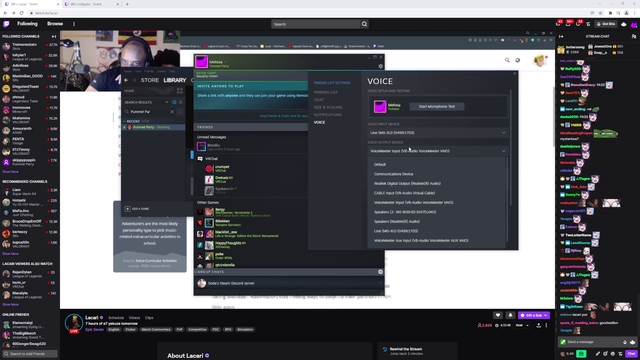Click the add group chat plus icon
This screenshot has height=360, width=640.
click(x=380, y=272)
